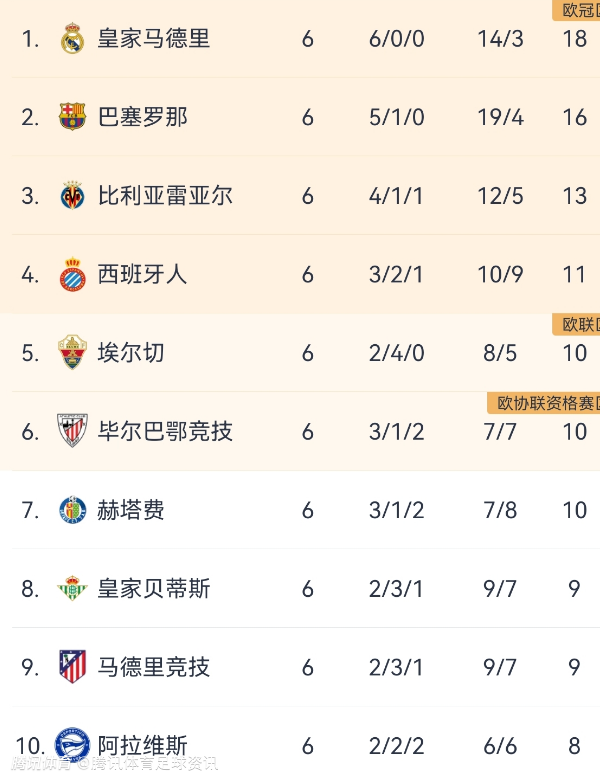600x780 pixels.
Task: Click the Real Betis club crest
Action: (x=72, y=588)
